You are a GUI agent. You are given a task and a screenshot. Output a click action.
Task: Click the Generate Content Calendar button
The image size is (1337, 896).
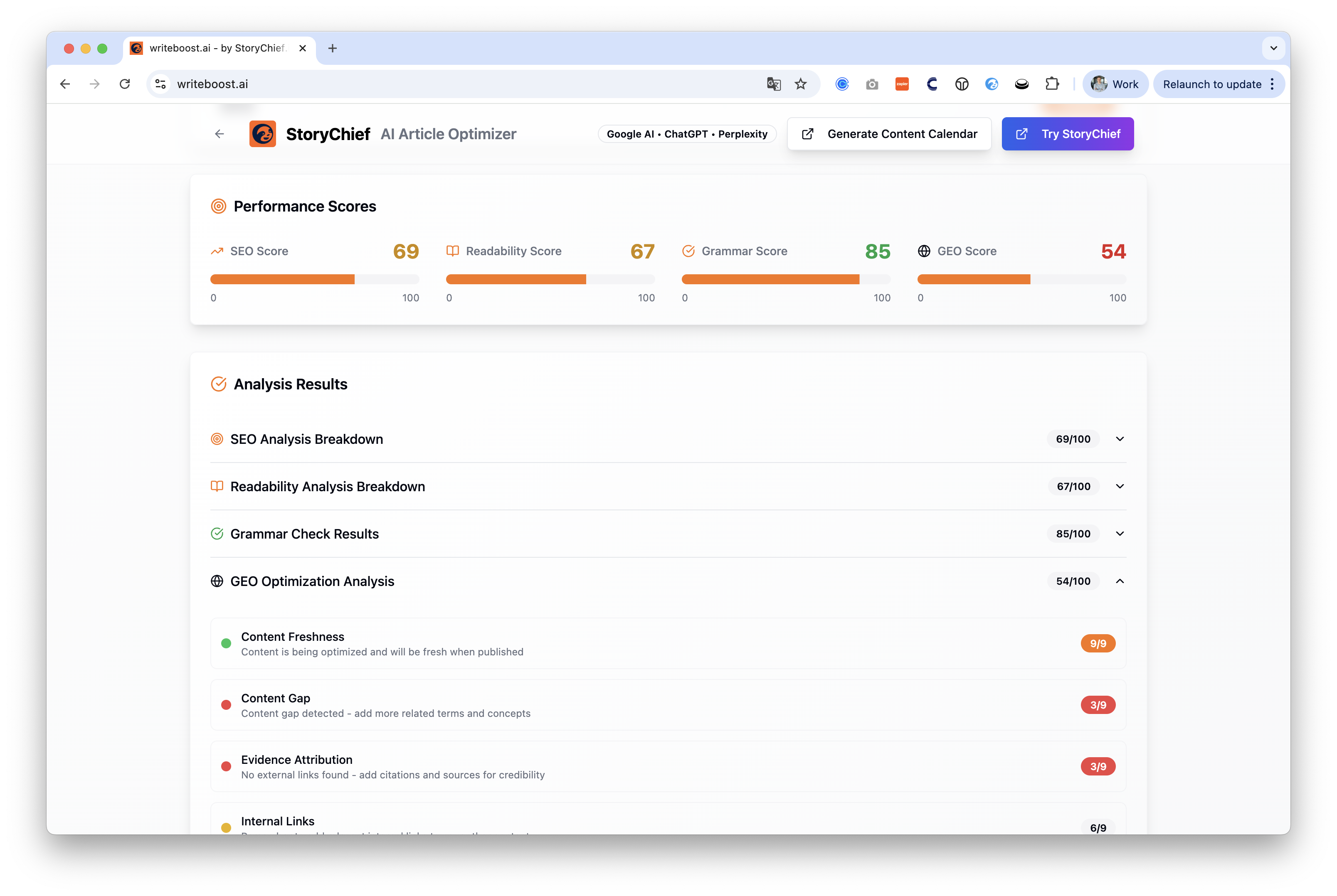[889, 134]
